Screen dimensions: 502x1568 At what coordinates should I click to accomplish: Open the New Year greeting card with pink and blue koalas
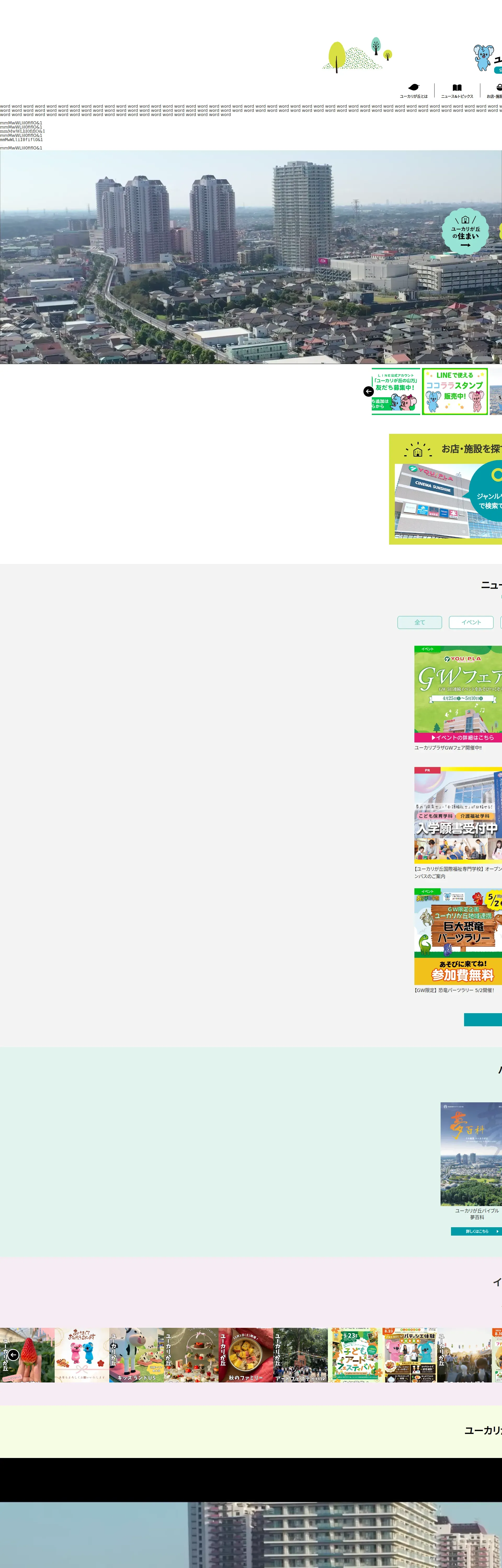pos(82,1355)
